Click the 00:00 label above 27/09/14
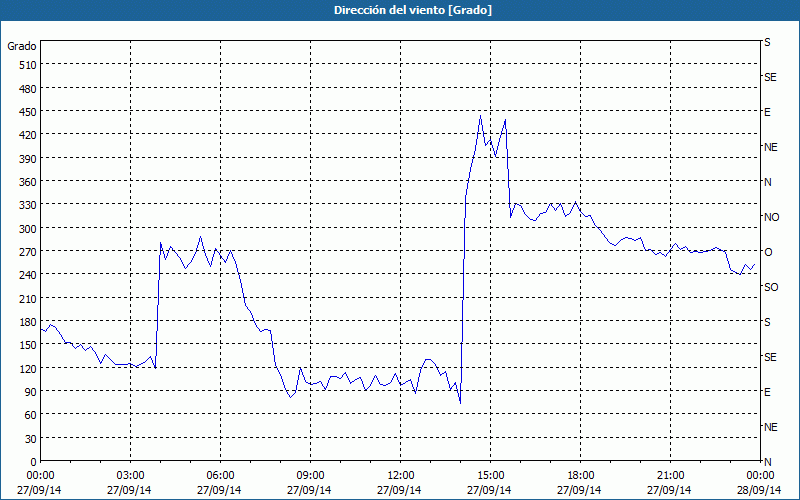The image size is (800, 500). (40, 475)
